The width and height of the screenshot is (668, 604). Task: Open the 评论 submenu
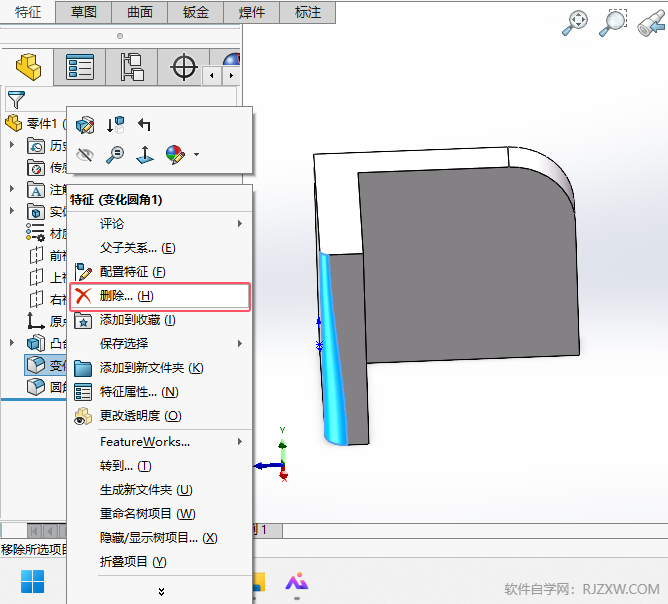160,224
